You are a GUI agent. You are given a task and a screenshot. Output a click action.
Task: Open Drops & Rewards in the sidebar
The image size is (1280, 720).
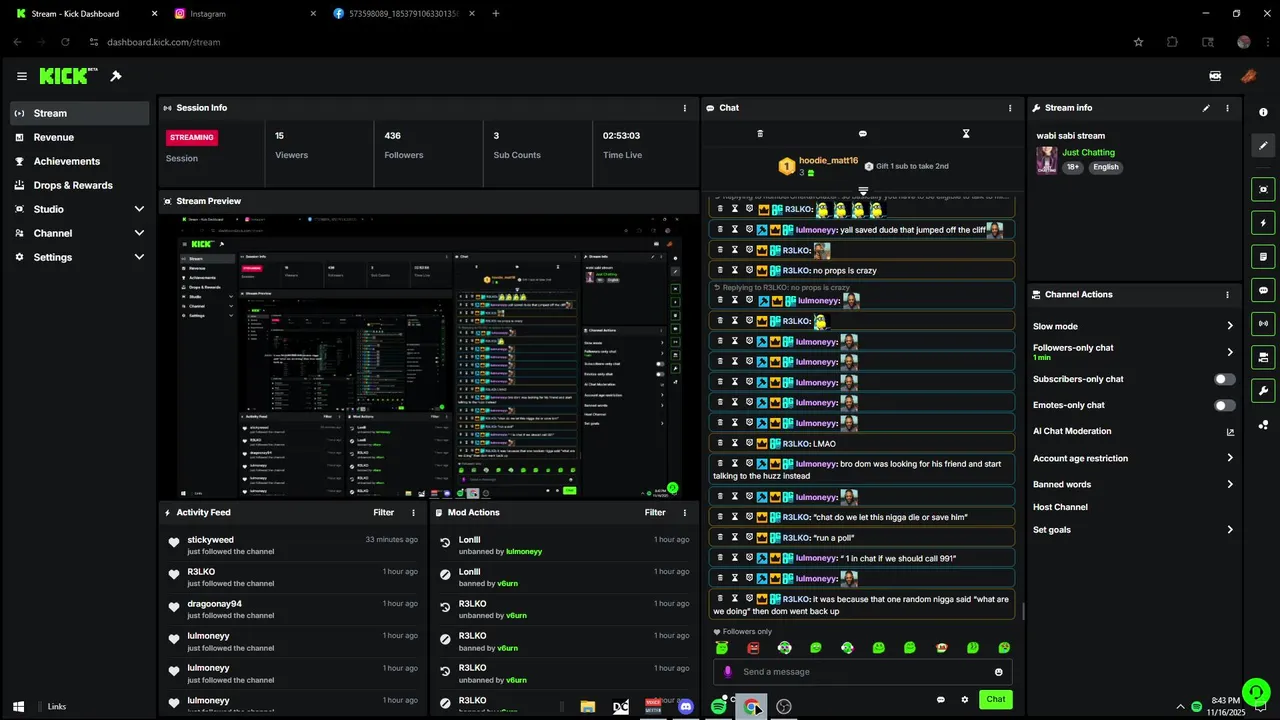click(x=80, y=185)
